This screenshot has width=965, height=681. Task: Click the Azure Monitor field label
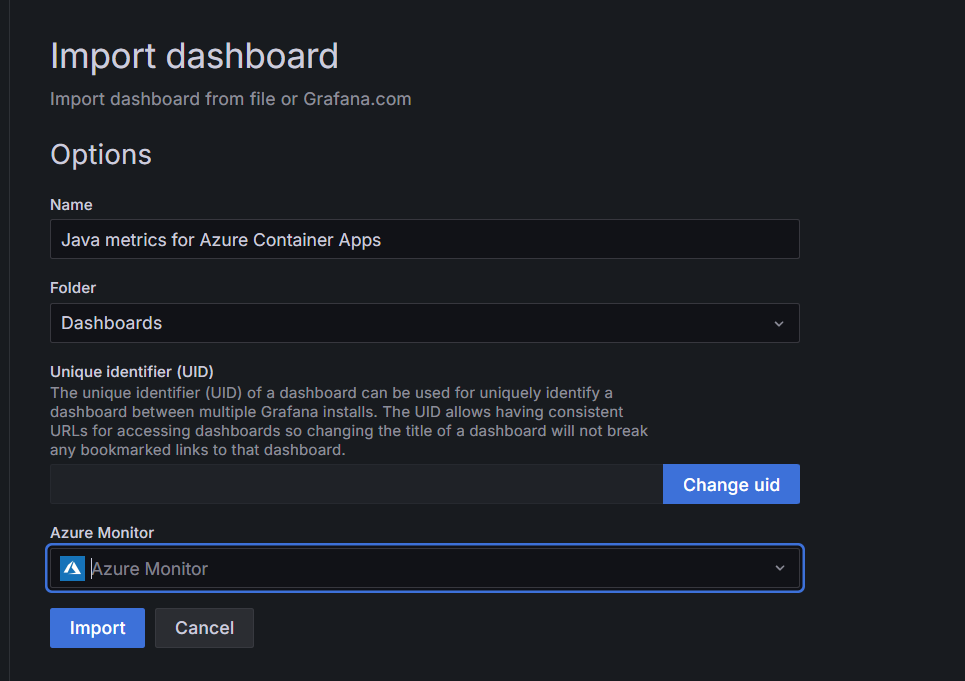click(102, 533)
